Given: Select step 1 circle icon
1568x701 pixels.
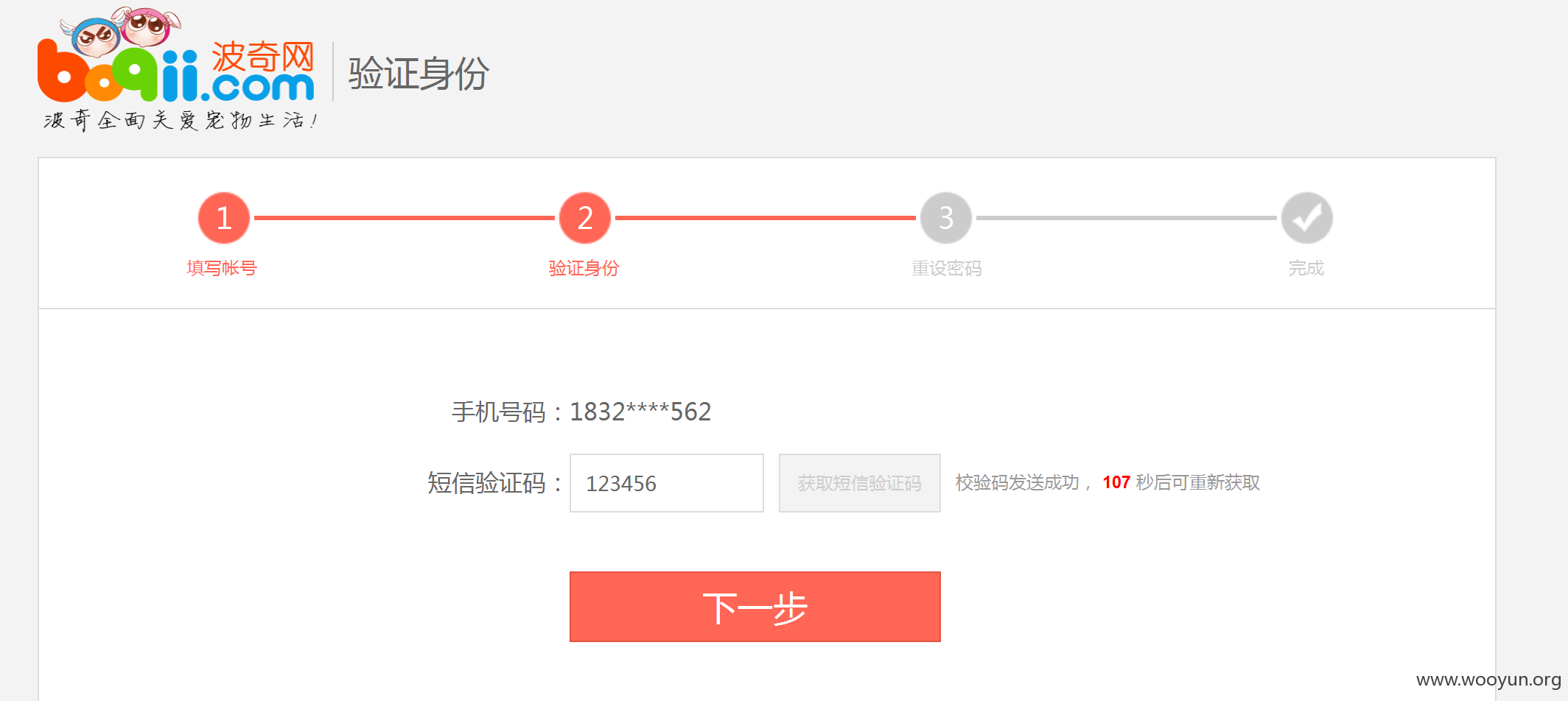Looking at the screenshot, I should point(224,218).
